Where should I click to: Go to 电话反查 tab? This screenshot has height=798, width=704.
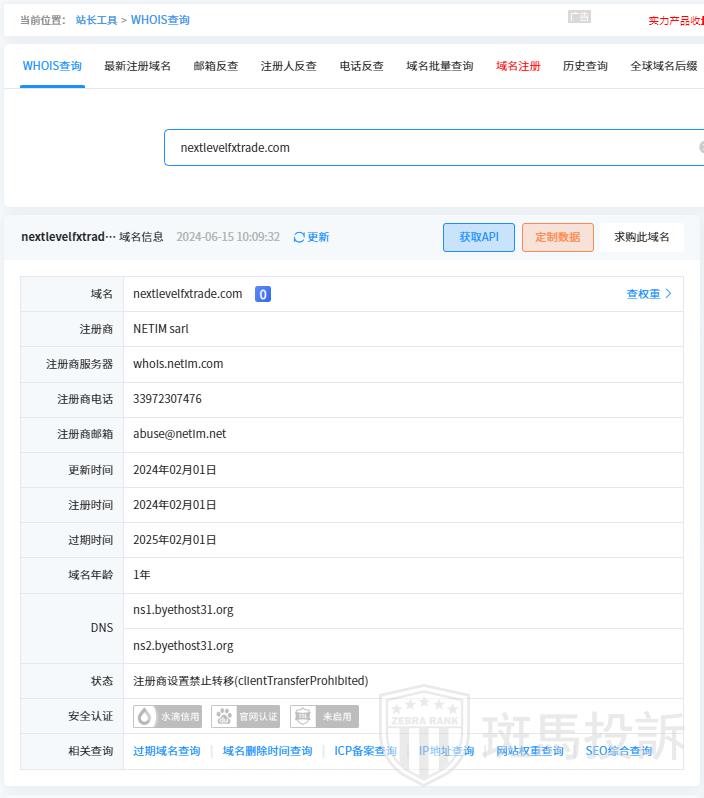pyautogui.click(x=361, y=66)
